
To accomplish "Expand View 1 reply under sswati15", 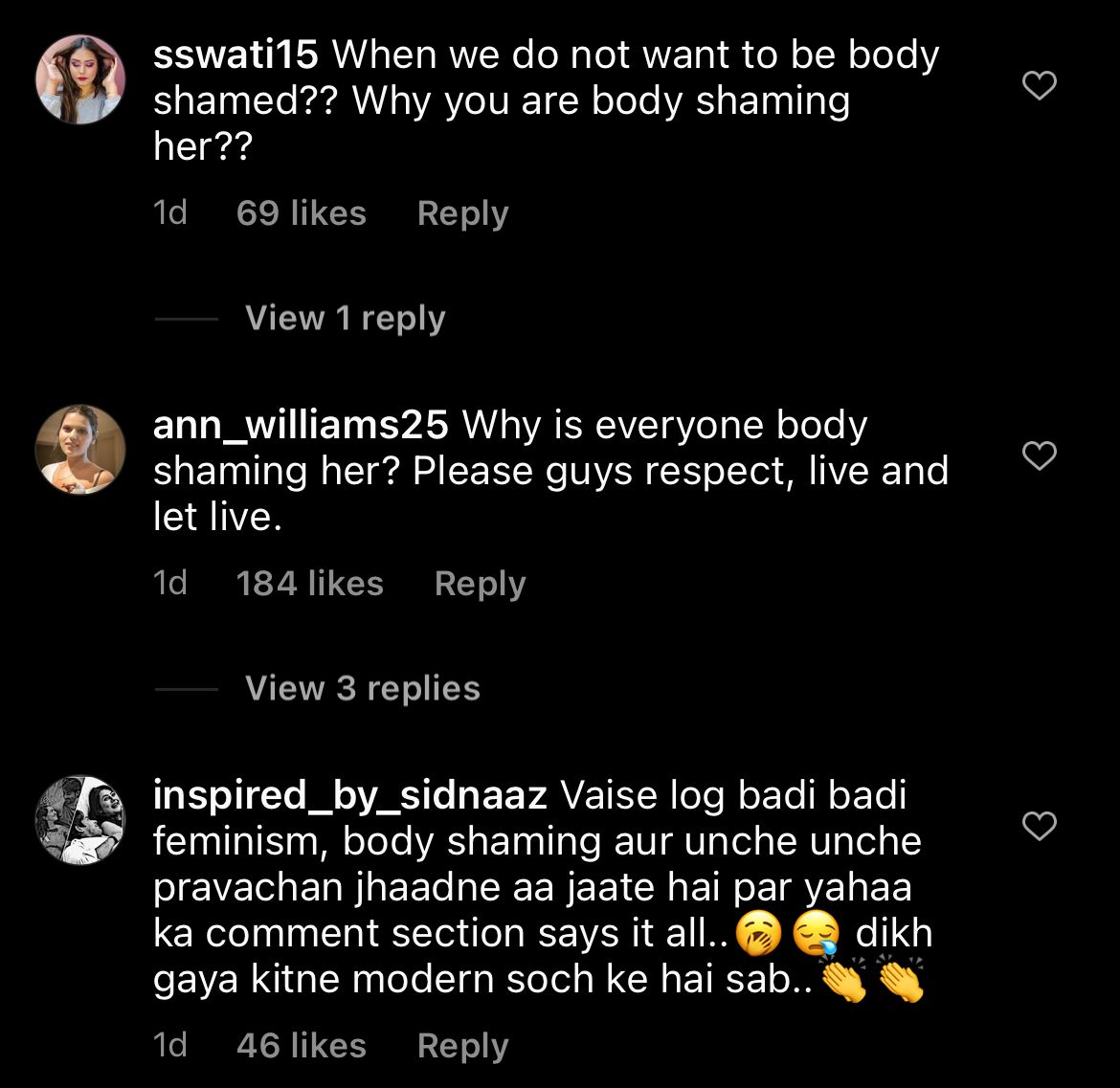I will point(345,319).
